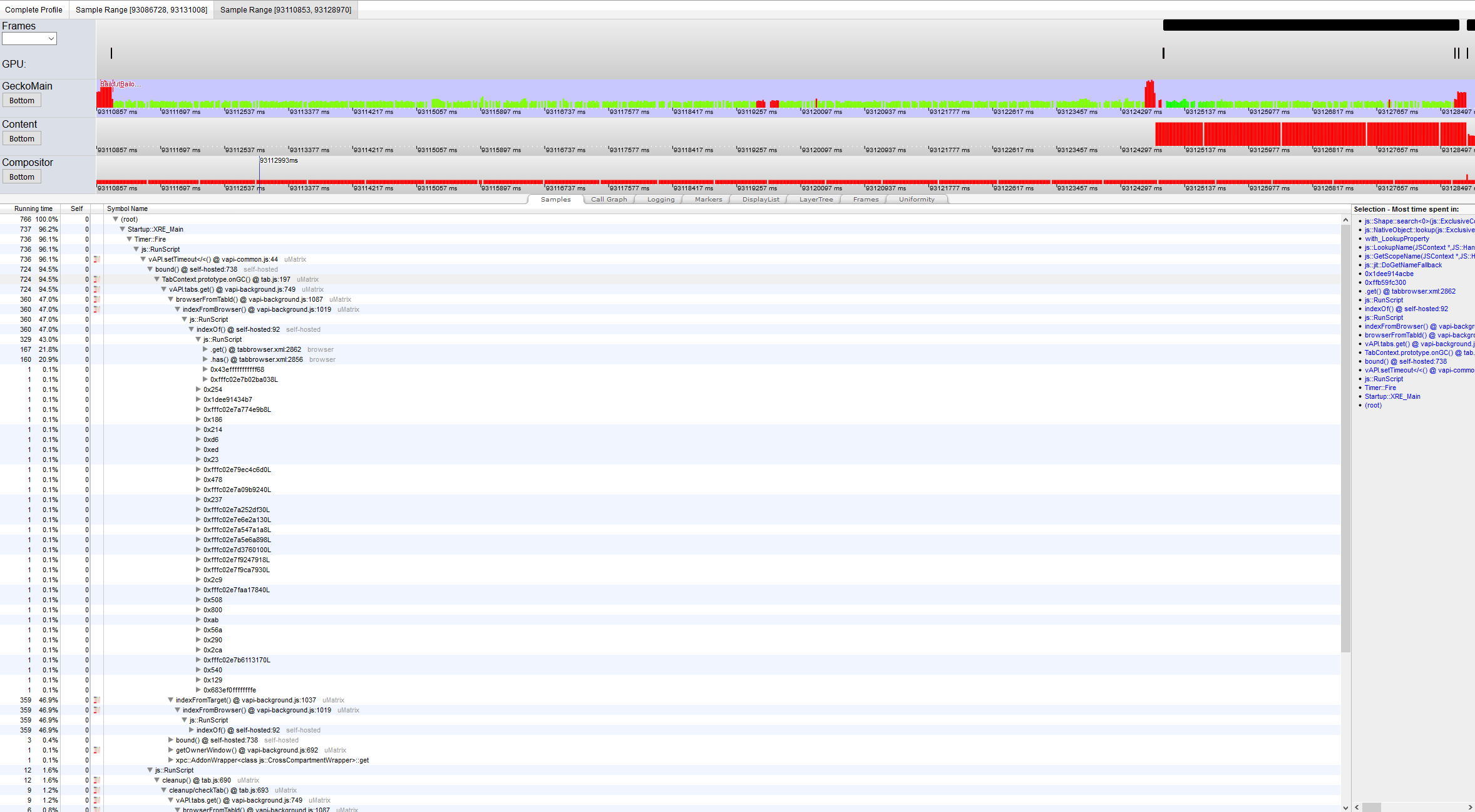Image resolution: width=1475 pixels, height=812 pixels.
Task: Expand the bound() @ self-hosted:738 0.4% node
Action: point(170,740)
